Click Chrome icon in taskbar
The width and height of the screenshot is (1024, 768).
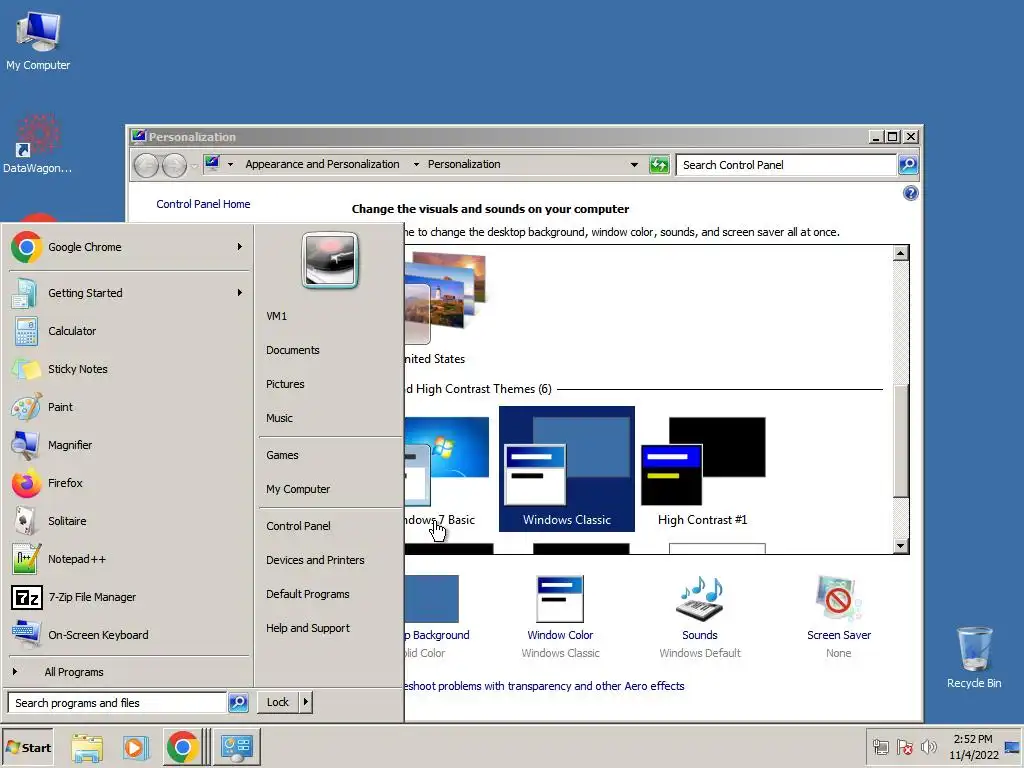(x=182, y=747)
